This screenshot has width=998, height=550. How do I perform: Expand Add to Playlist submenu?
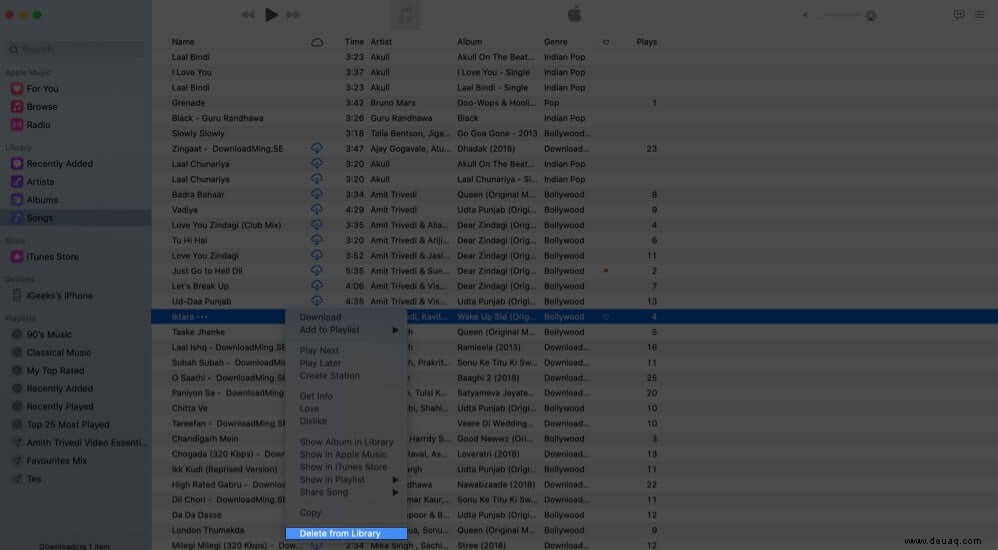(x=346, y=330)
